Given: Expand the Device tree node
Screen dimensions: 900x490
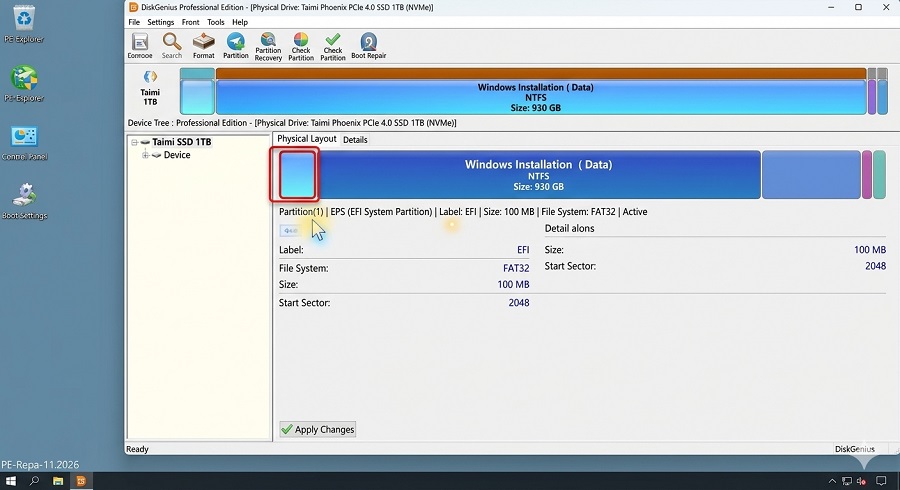Looking at the screenshot, I should tap(145, 155).
